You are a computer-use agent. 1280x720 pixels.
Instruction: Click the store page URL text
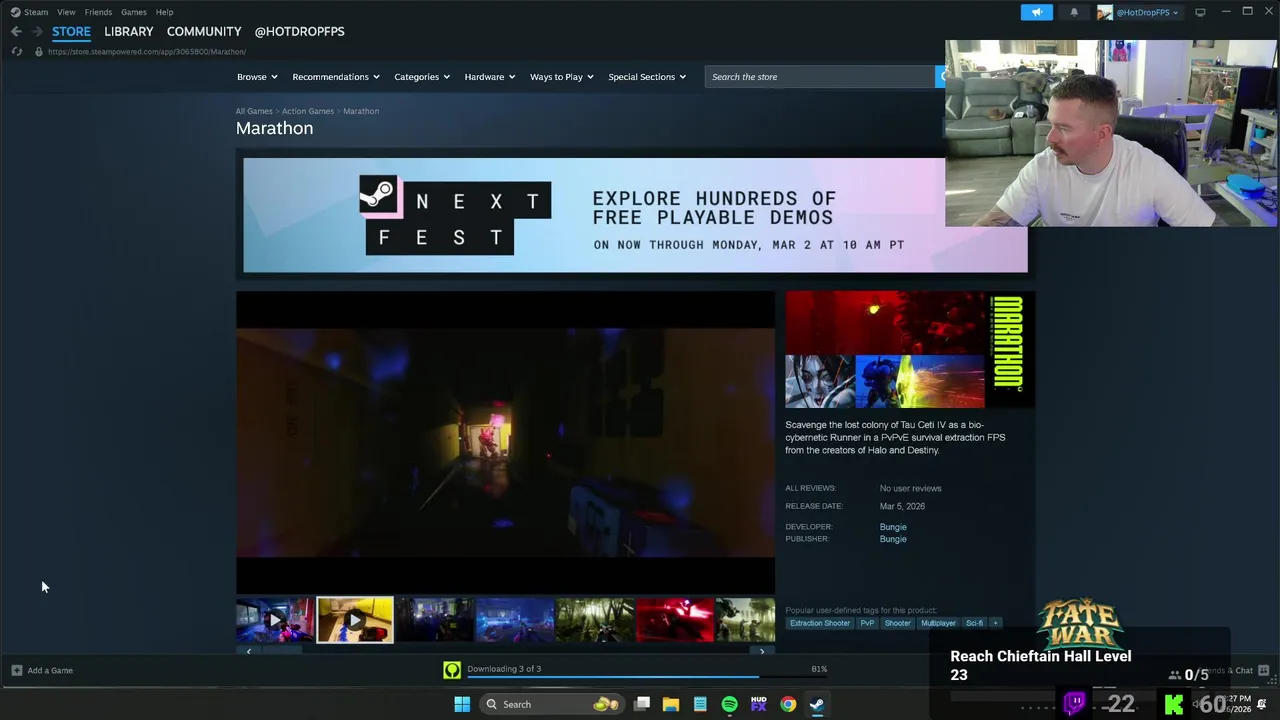(x=147, y=52)
